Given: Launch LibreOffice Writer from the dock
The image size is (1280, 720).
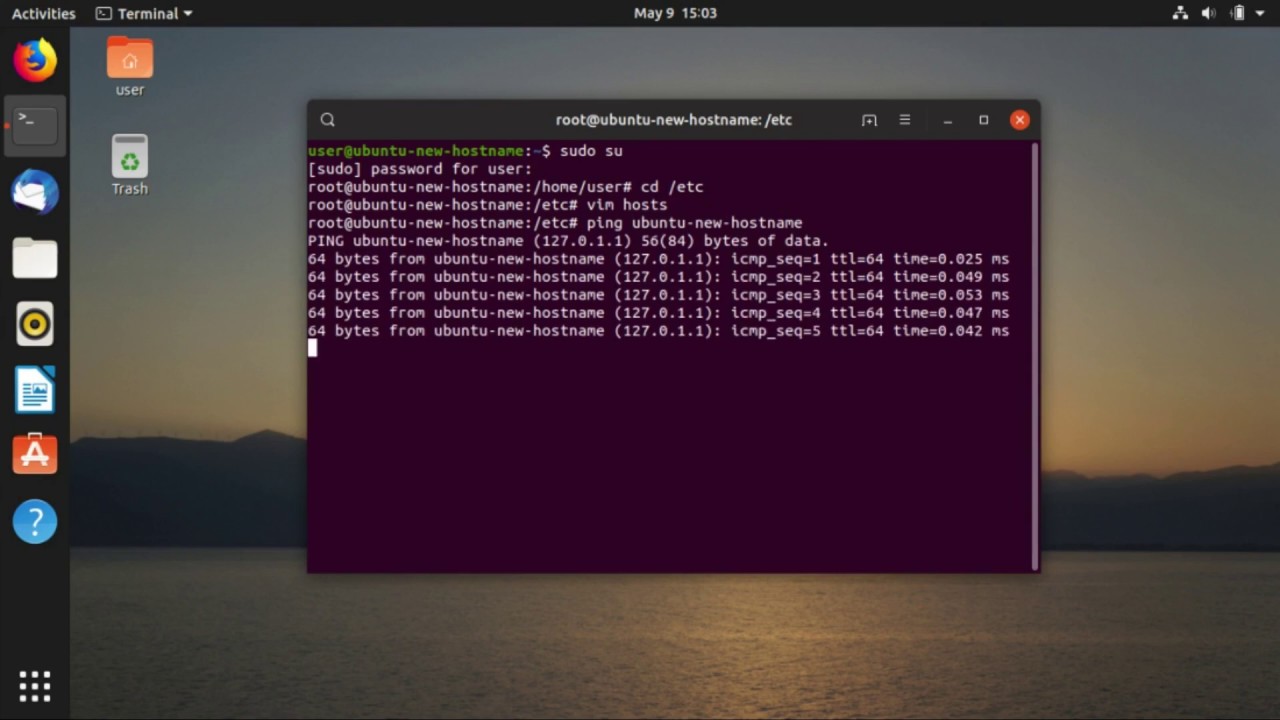Looking at the screenshot, I should [35, 390].
